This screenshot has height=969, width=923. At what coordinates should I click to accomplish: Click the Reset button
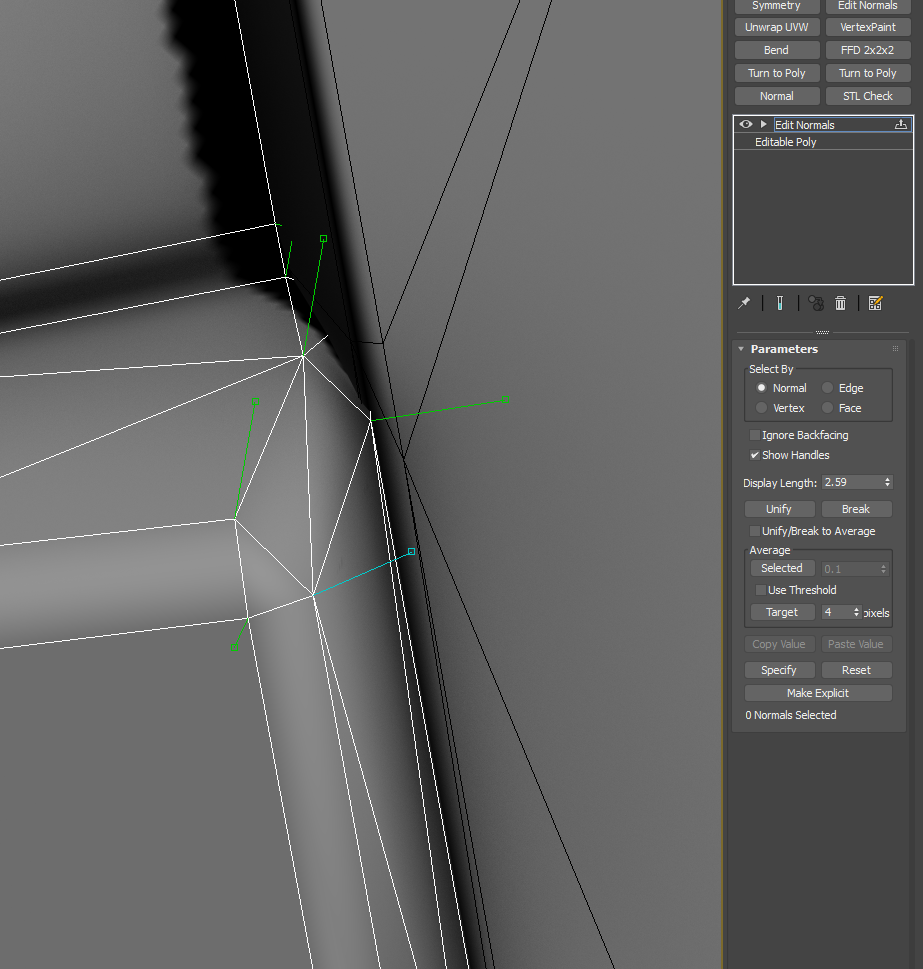856,670
